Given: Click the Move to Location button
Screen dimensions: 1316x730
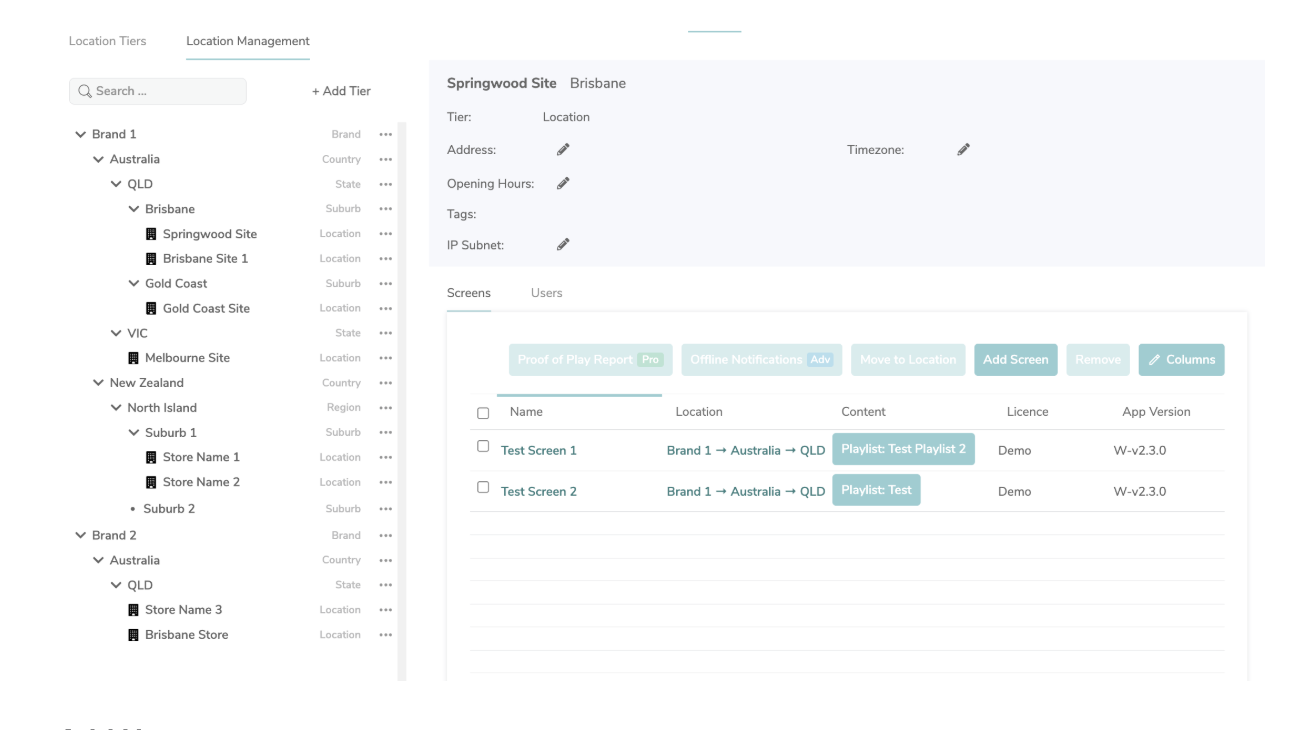Looking at the screenshot, I should click(908, 360).
